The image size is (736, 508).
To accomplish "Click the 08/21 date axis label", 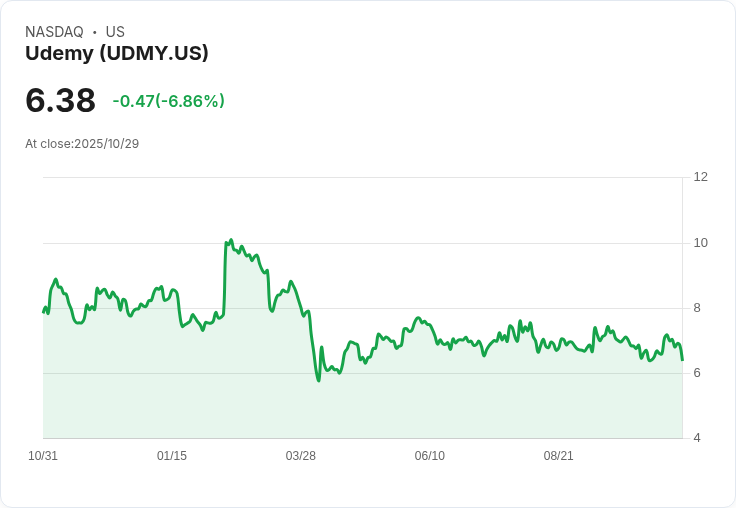I will tap(559, 456).
